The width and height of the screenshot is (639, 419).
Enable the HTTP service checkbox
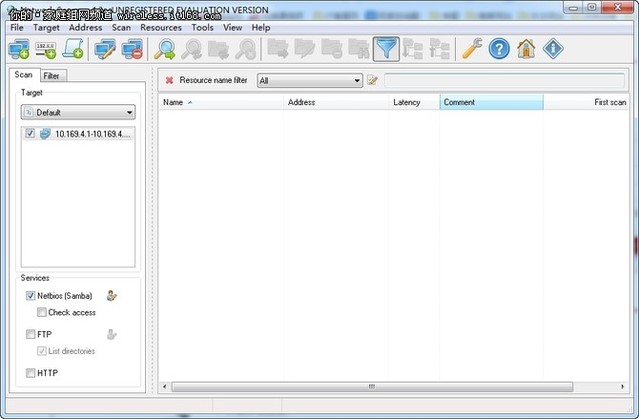(30, 373)
